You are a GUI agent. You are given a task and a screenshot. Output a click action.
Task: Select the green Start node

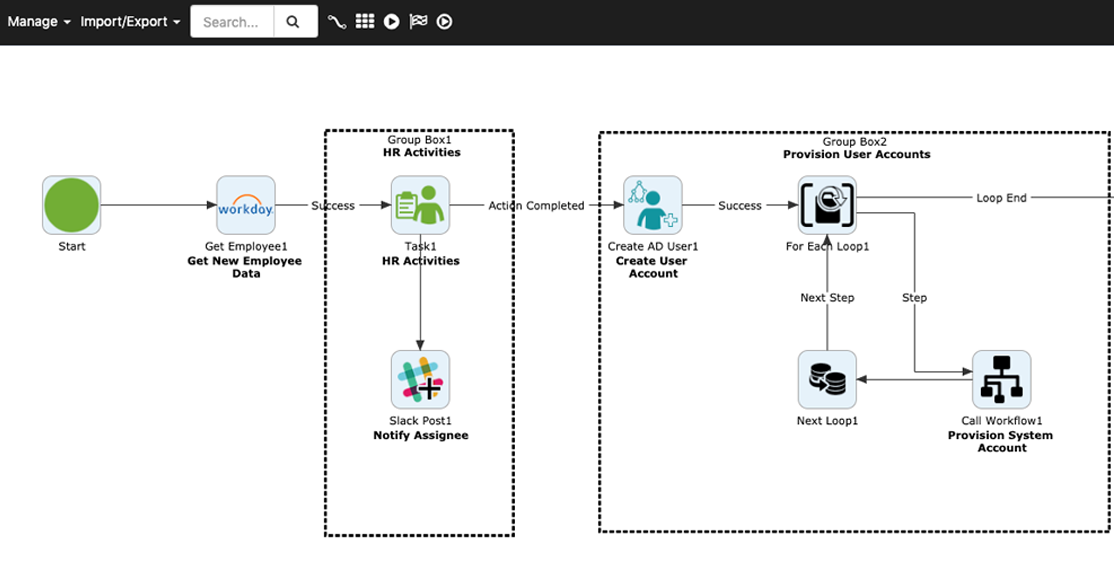71,205
